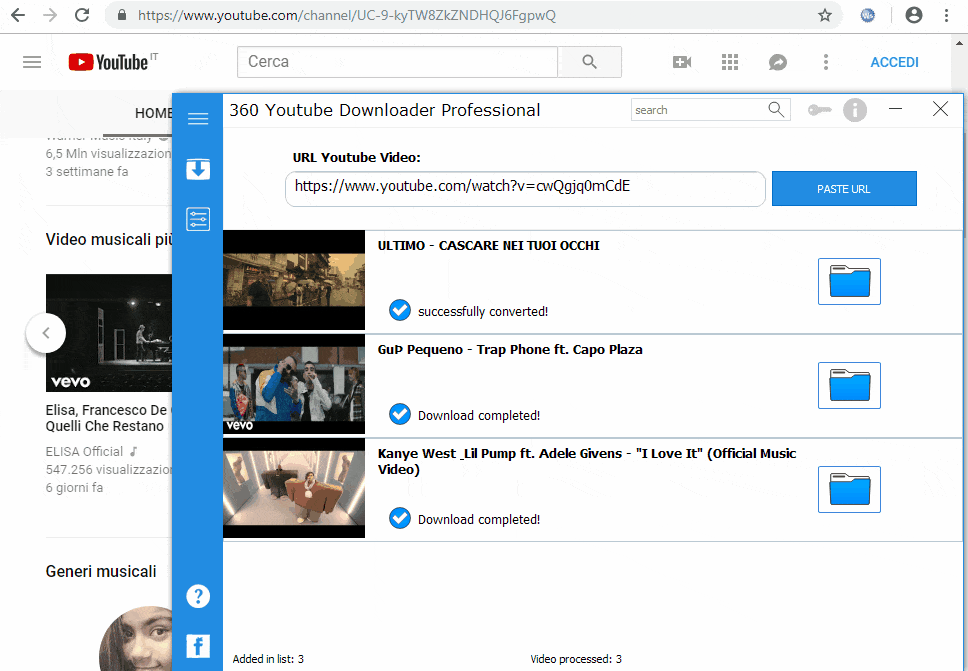Image resolution: width=968 pixels, height=671 pixels.
Task: Click the Generi musicali heading
Action: click(101, 572)
